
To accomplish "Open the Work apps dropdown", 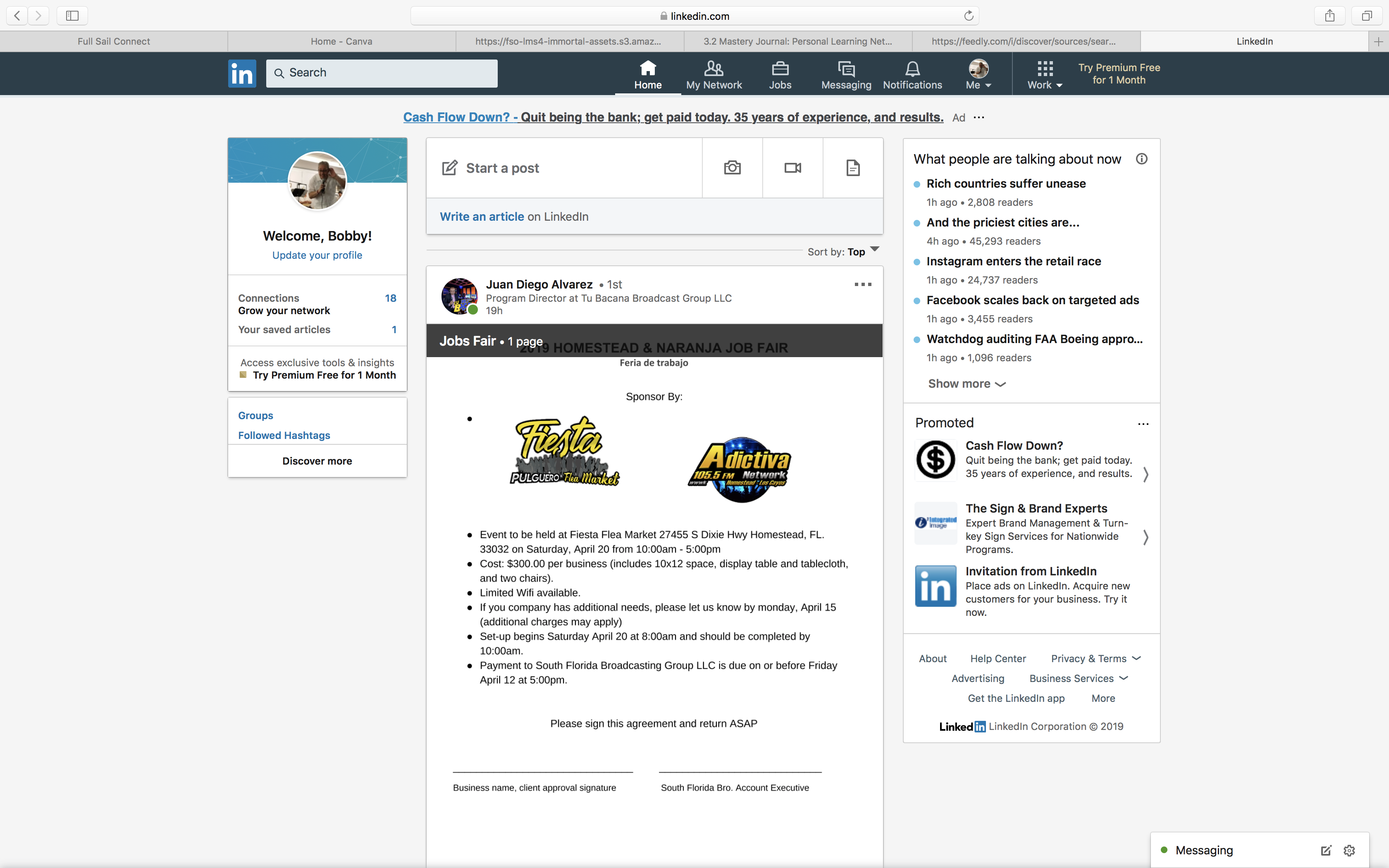I will point(1045,75).
